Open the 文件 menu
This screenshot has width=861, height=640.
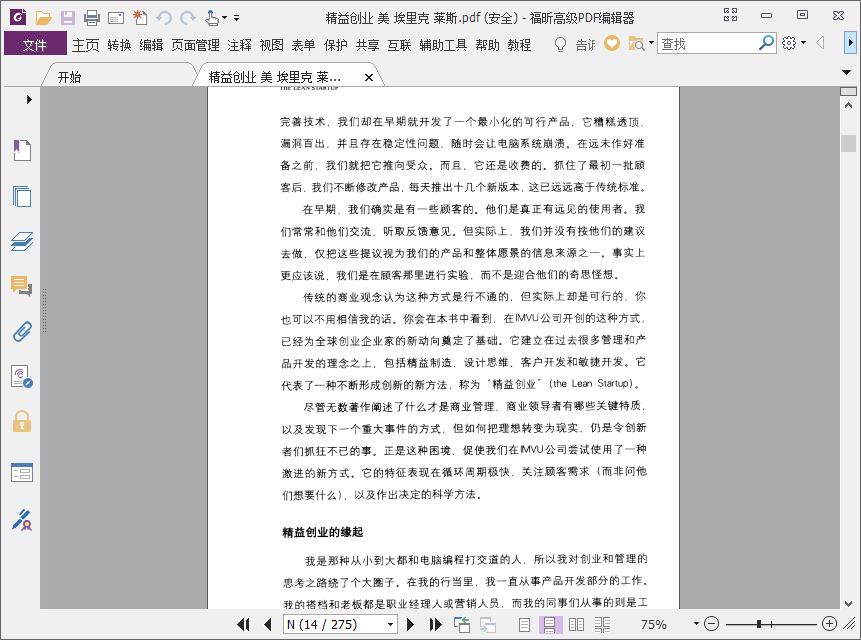(35, 44)
